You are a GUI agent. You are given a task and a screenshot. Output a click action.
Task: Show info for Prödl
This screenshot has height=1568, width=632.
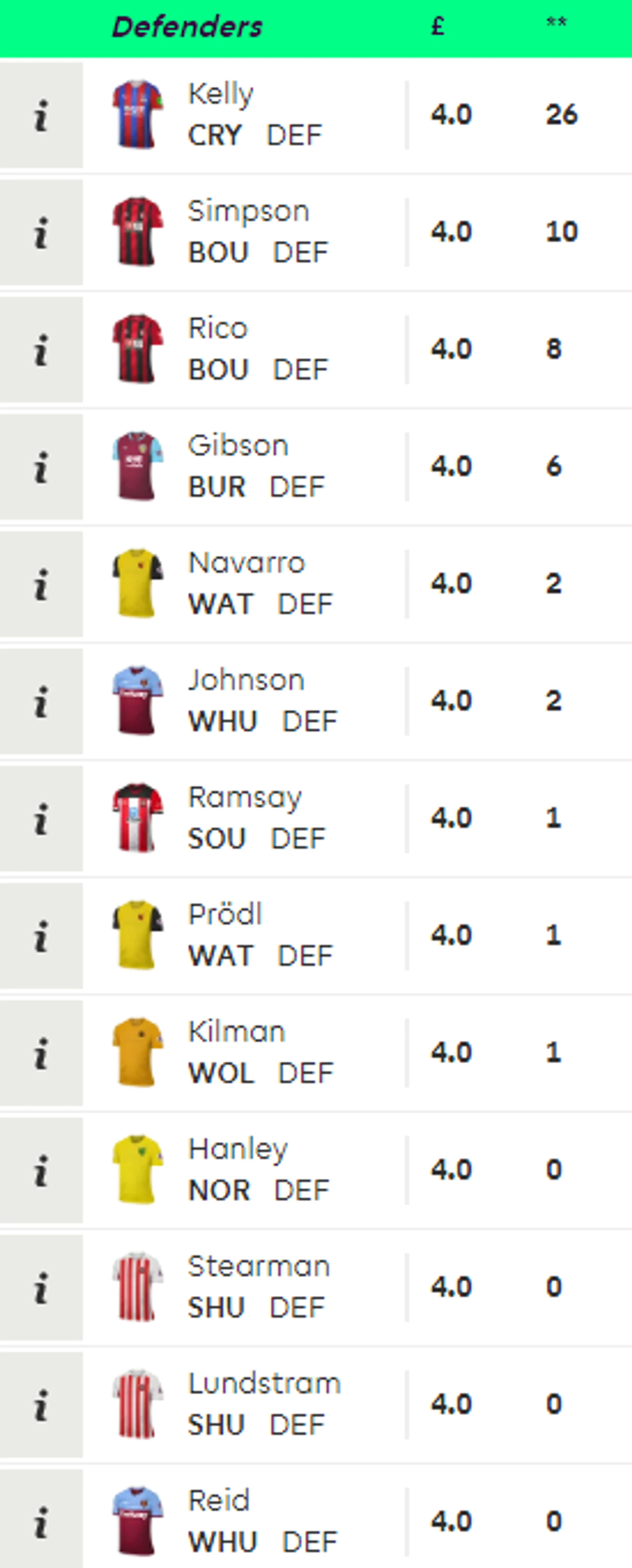click(41, 936)
